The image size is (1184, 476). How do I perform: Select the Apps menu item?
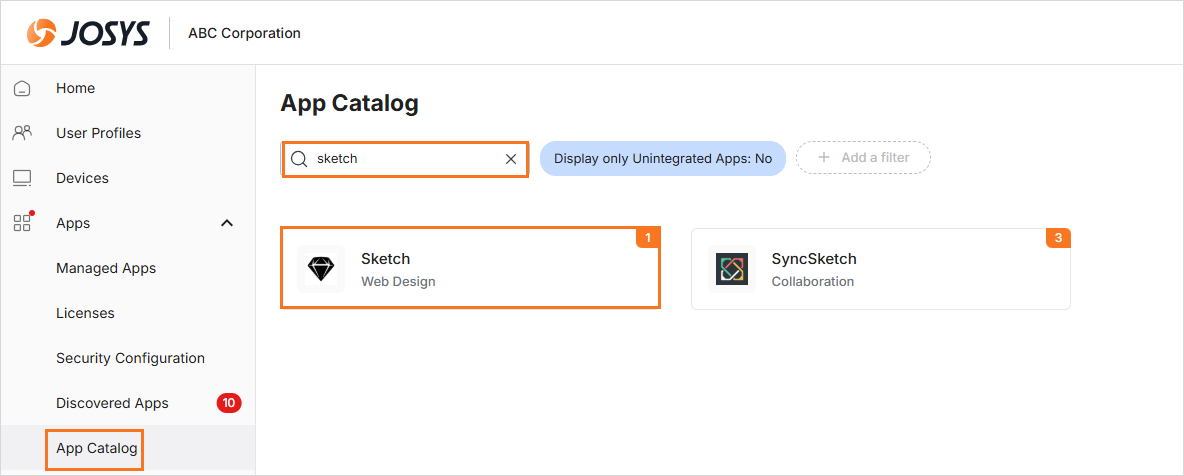tap(73, 223)
